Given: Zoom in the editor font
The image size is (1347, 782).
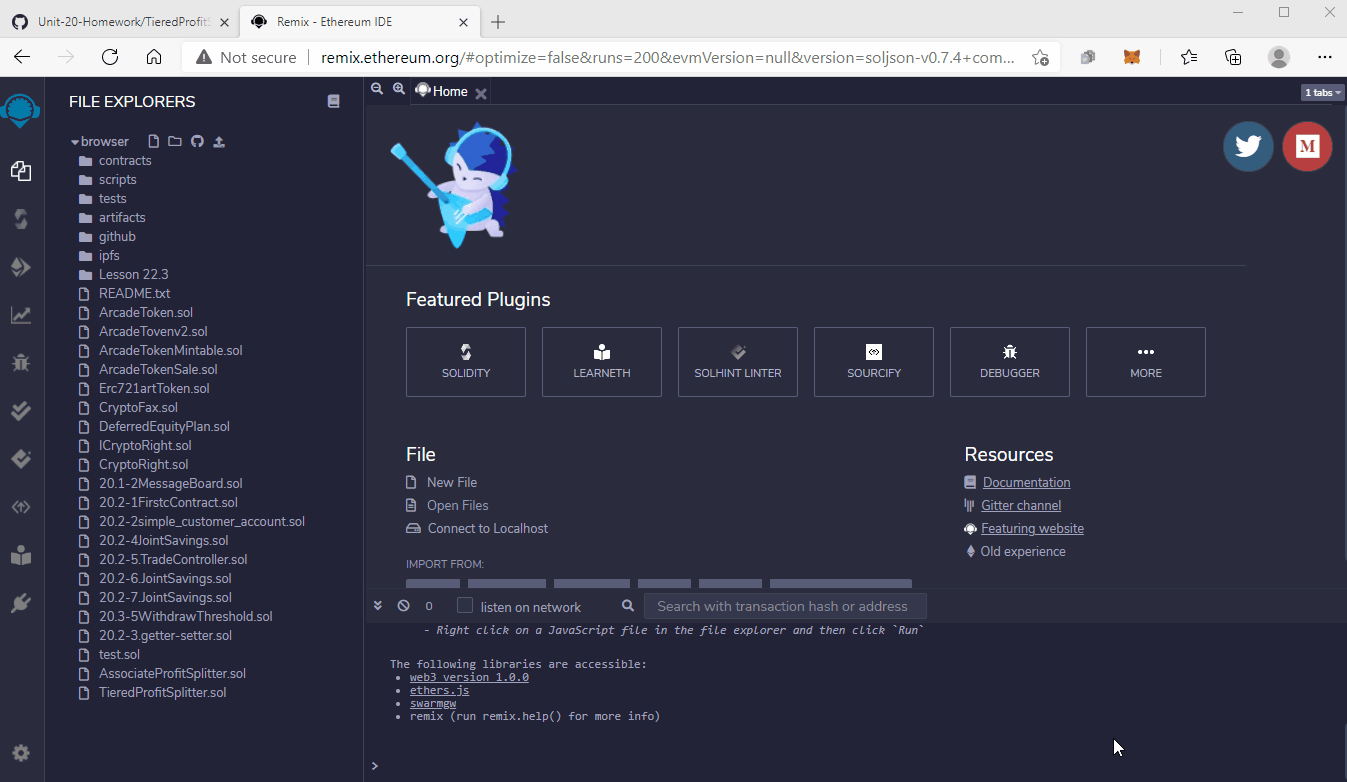Looking at the screenshot, I should [399, 89].
